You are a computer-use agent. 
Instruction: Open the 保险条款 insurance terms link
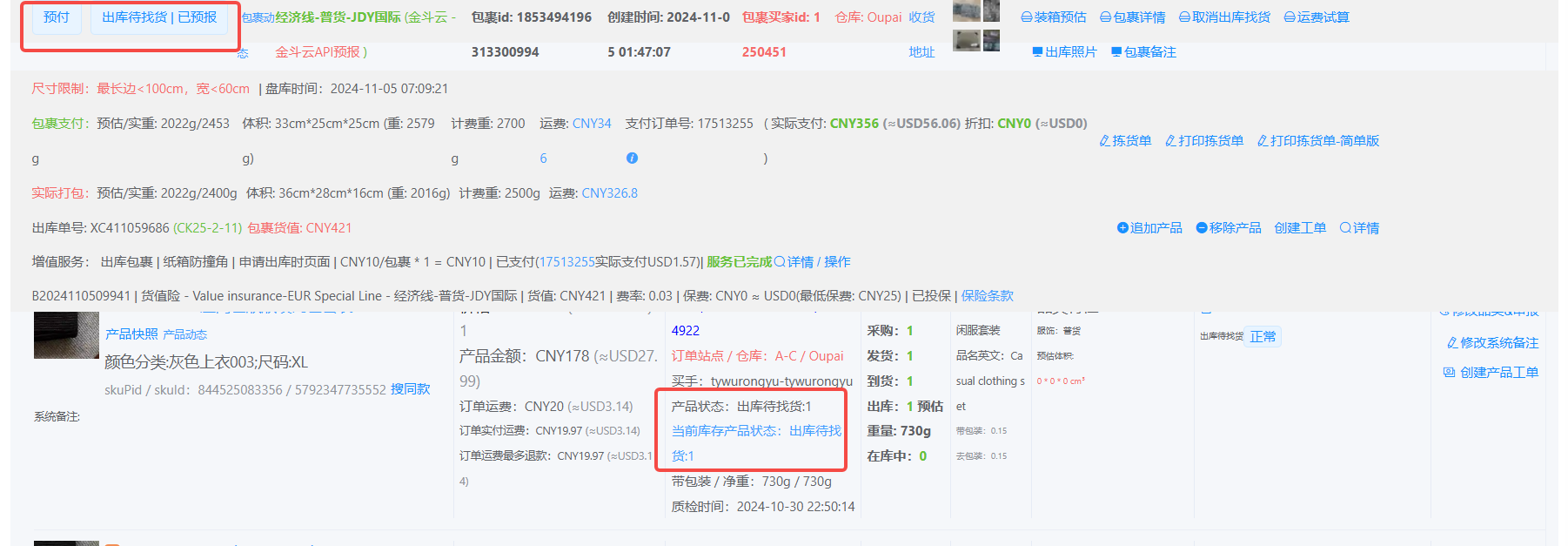[x=987, y=296]
